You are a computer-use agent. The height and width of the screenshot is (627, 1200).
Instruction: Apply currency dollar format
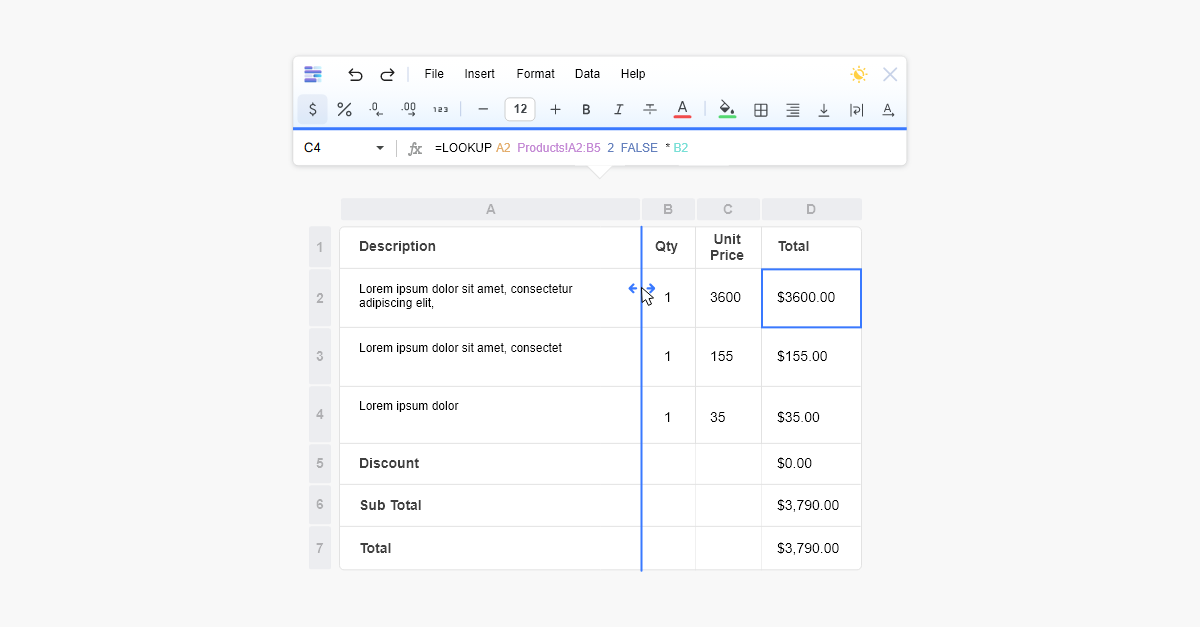pos(312,110)
